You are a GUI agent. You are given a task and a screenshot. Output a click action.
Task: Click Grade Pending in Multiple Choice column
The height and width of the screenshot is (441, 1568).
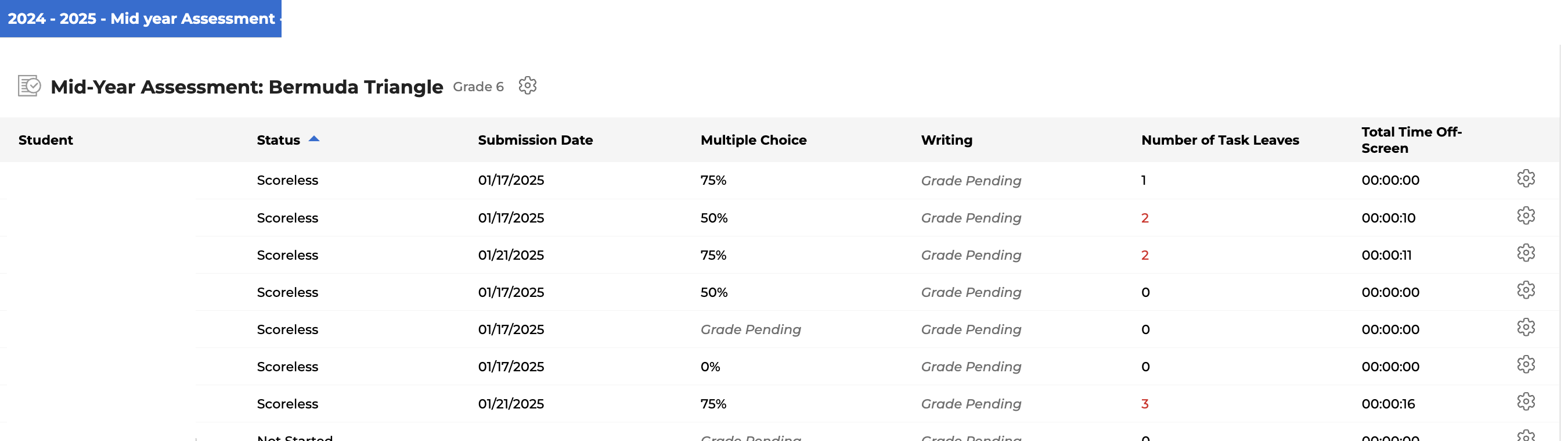click(751, 329)
